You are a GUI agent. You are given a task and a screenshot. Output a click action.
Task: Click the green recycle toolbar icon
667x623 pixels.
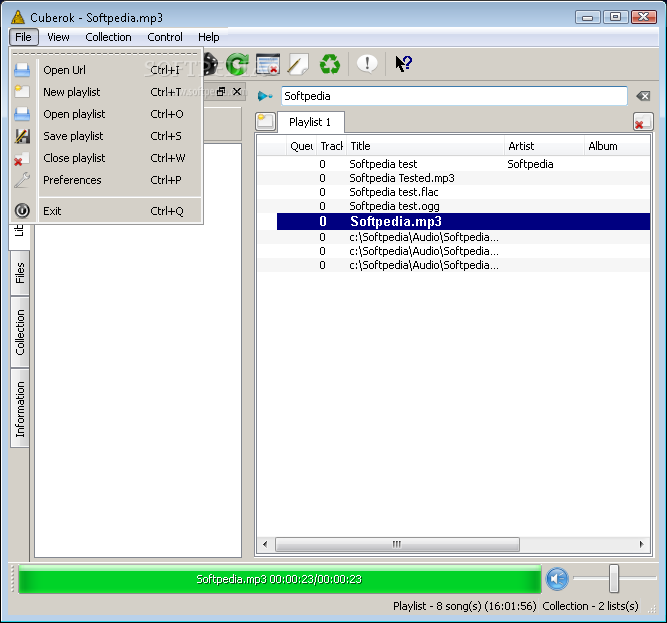[x=330, y=64]
